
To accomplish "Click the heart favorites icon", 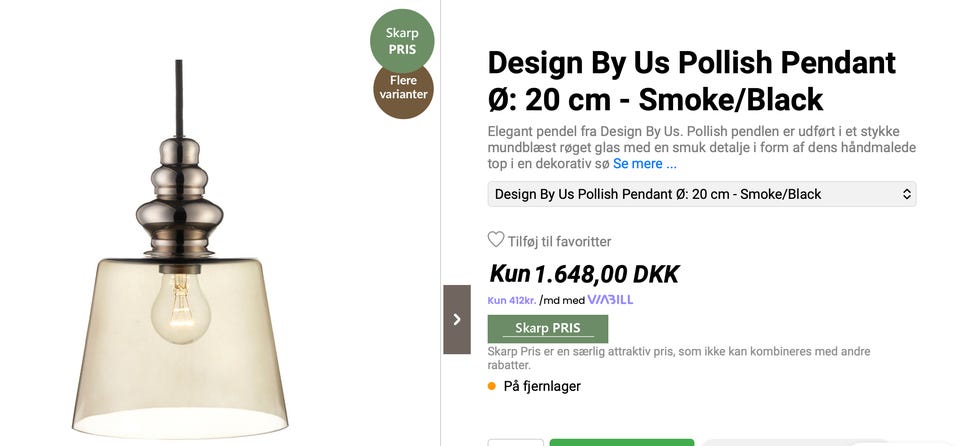I will tap(496, 240).
